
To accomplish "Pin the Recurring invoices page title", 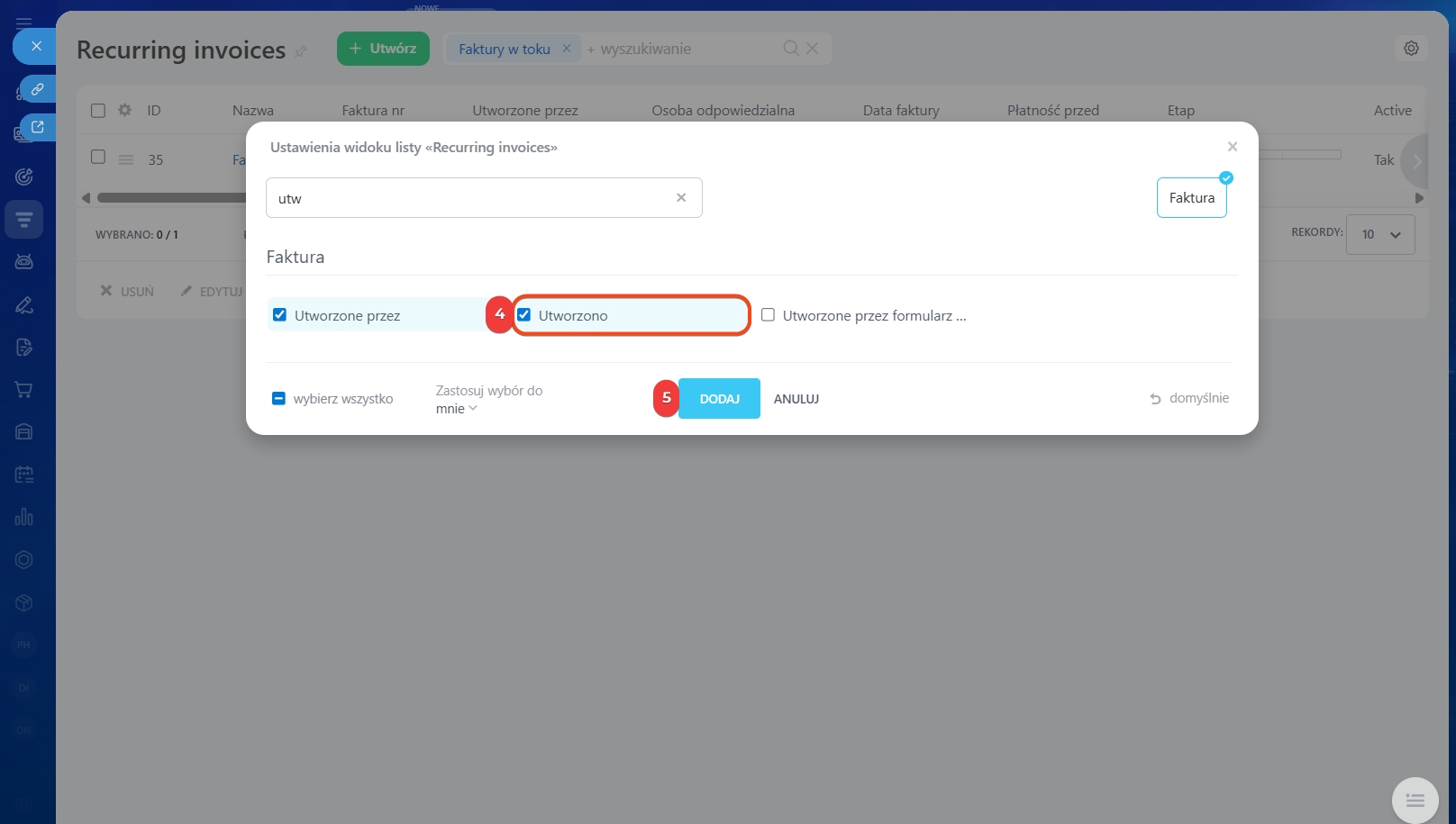I will tap(301, 51).
